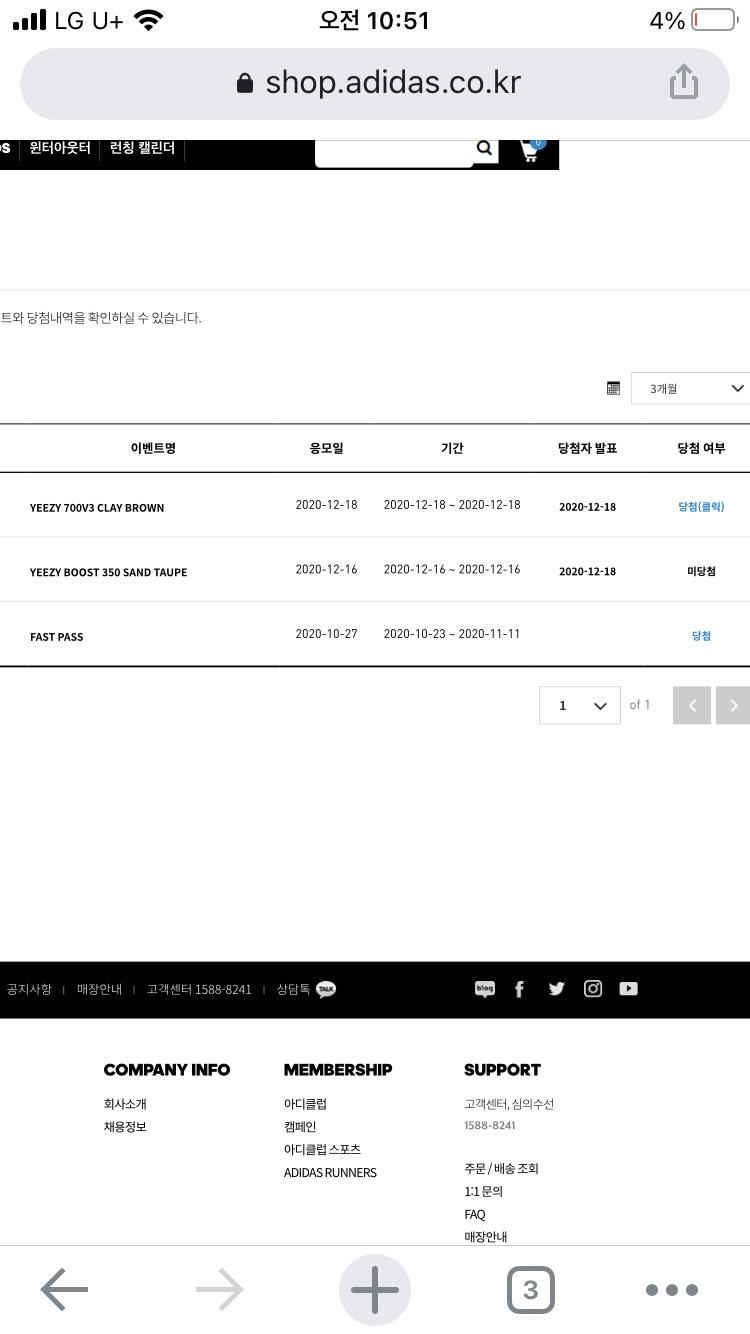Open ADIDAS RUNNERS link
750x1334 pixels.
click(330, 1173)
